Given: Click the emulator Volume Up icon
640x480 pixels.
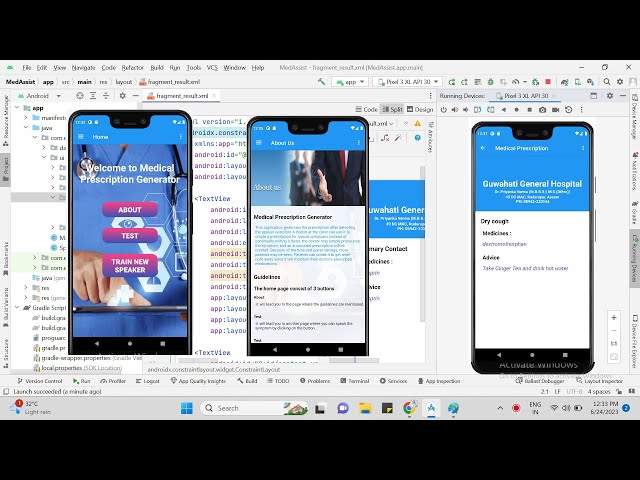Looking at the screenshot, I should (x=455, y=110).
